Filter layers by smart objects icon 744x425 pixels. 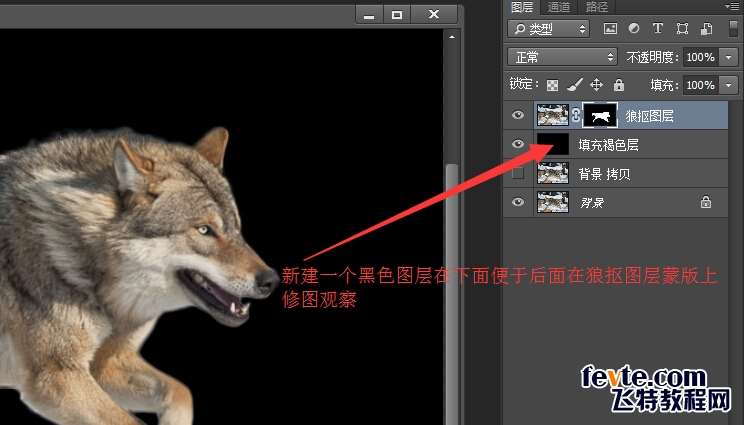pyautogui.click(x=706, y=29)
